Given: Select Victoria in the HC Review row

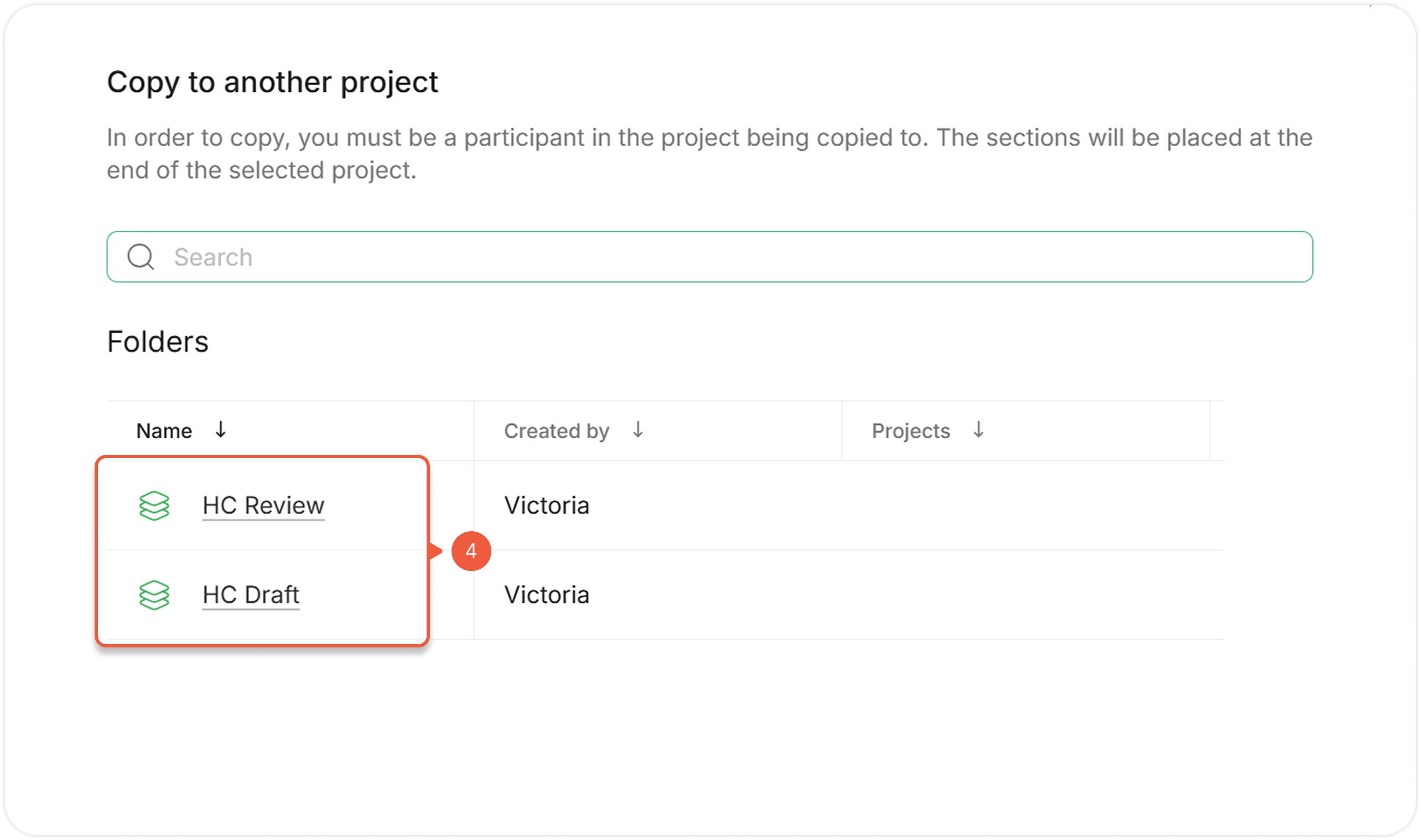Looking at the screenshot, I should 547,505.
